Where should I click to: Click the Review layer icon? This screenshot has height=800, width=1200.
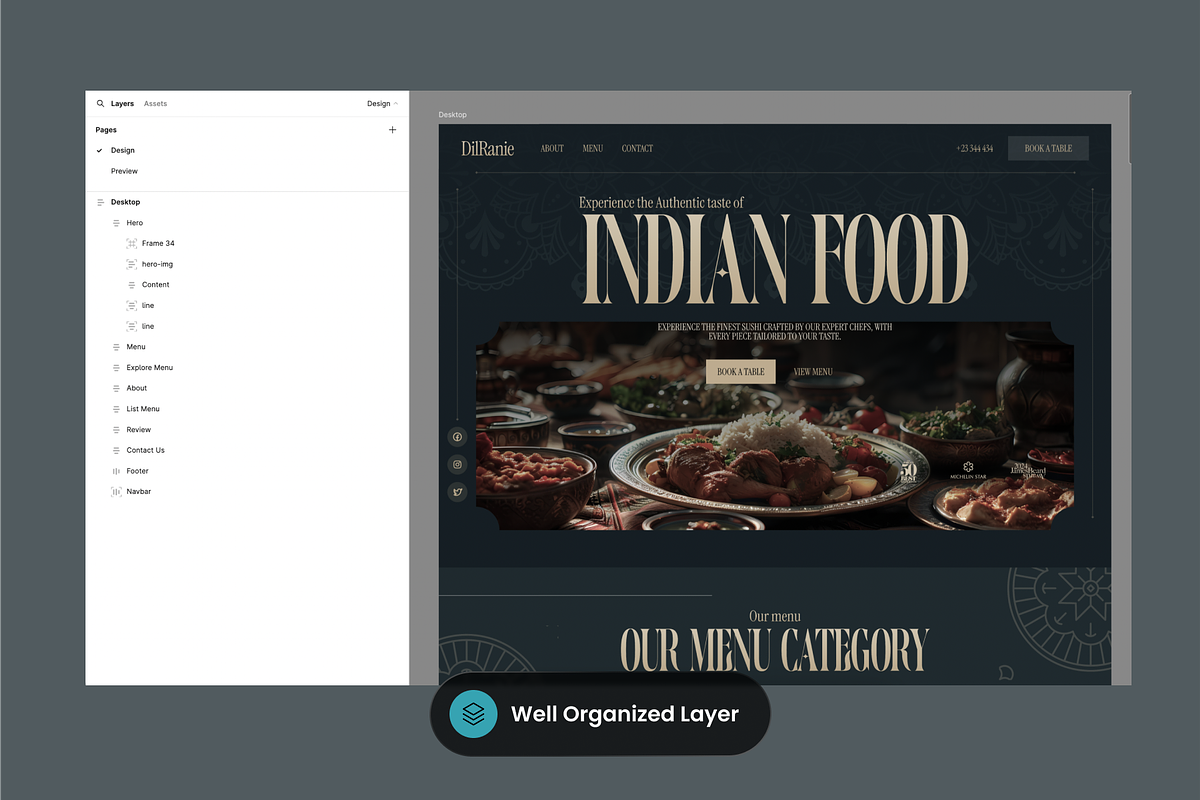coord(116,430)
